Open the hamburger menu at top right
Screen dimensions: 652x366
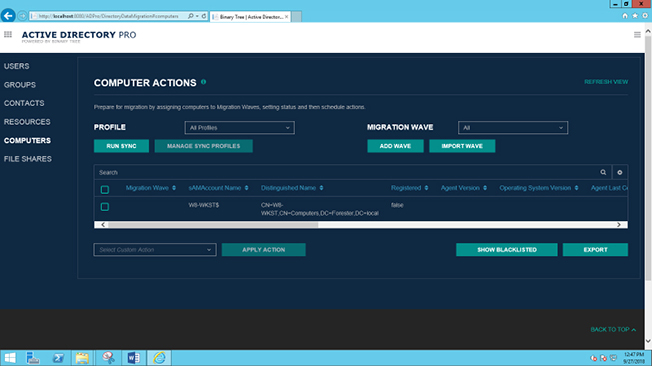coord(637,35)
